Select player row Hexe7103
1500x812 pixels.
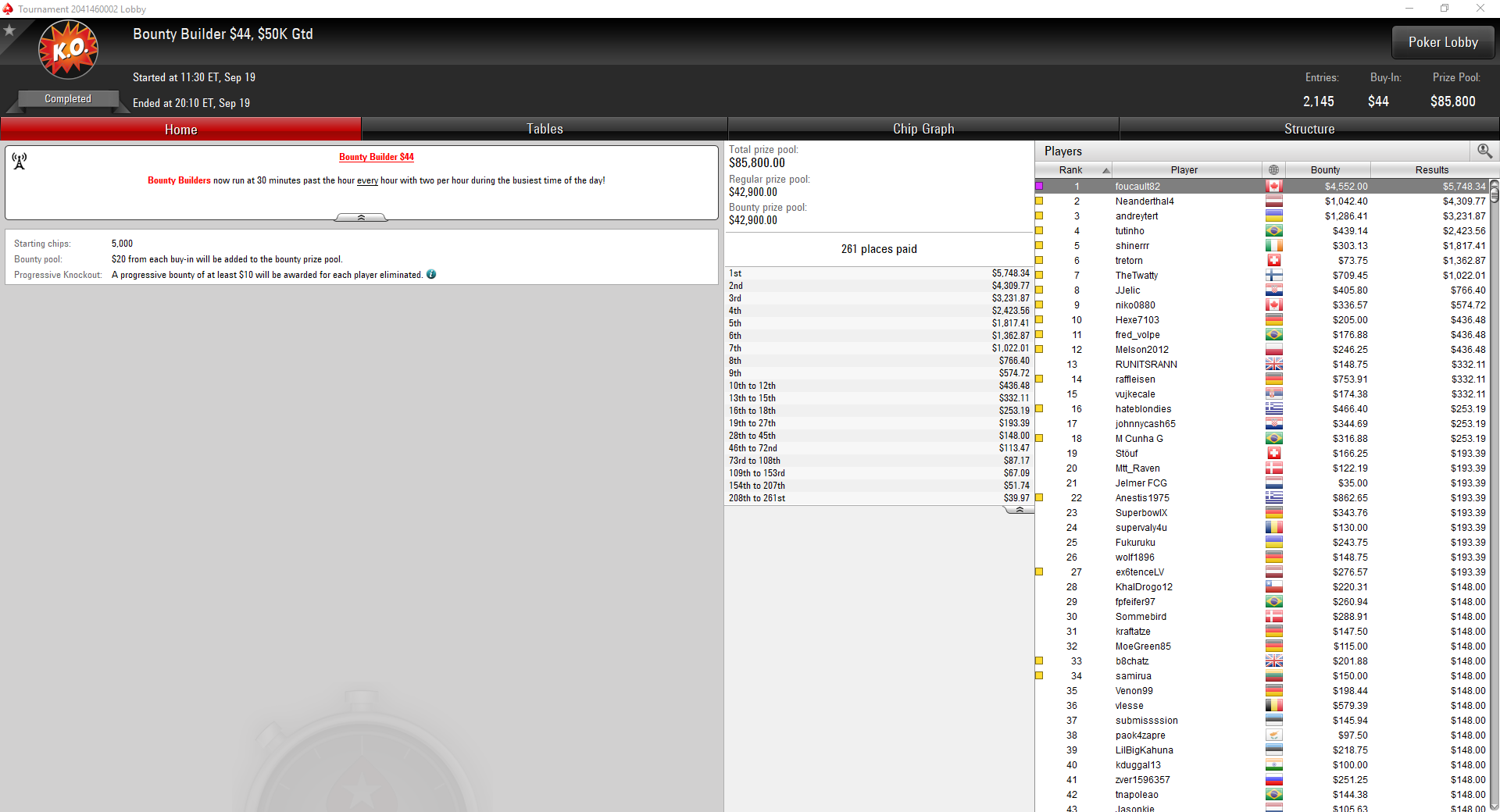pos(1262,319)
